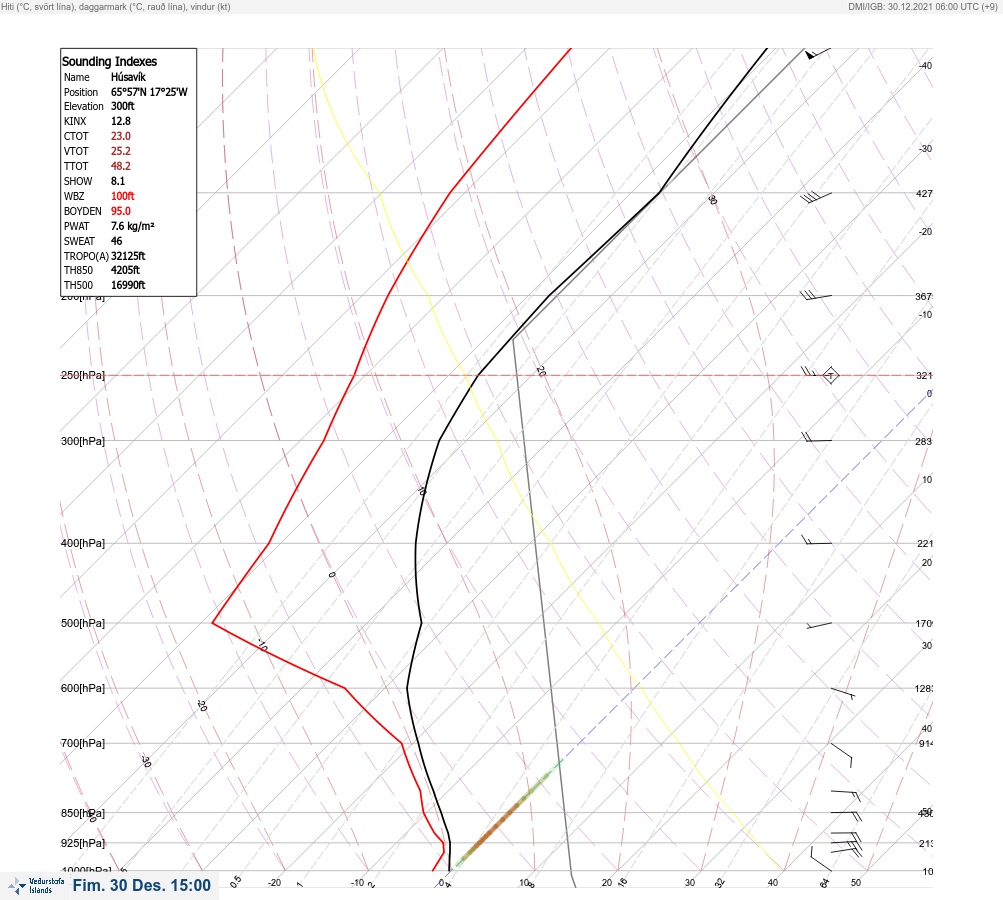
Task: Click the dew point line's kink at 500 hPa
Action: click(213, 622)
